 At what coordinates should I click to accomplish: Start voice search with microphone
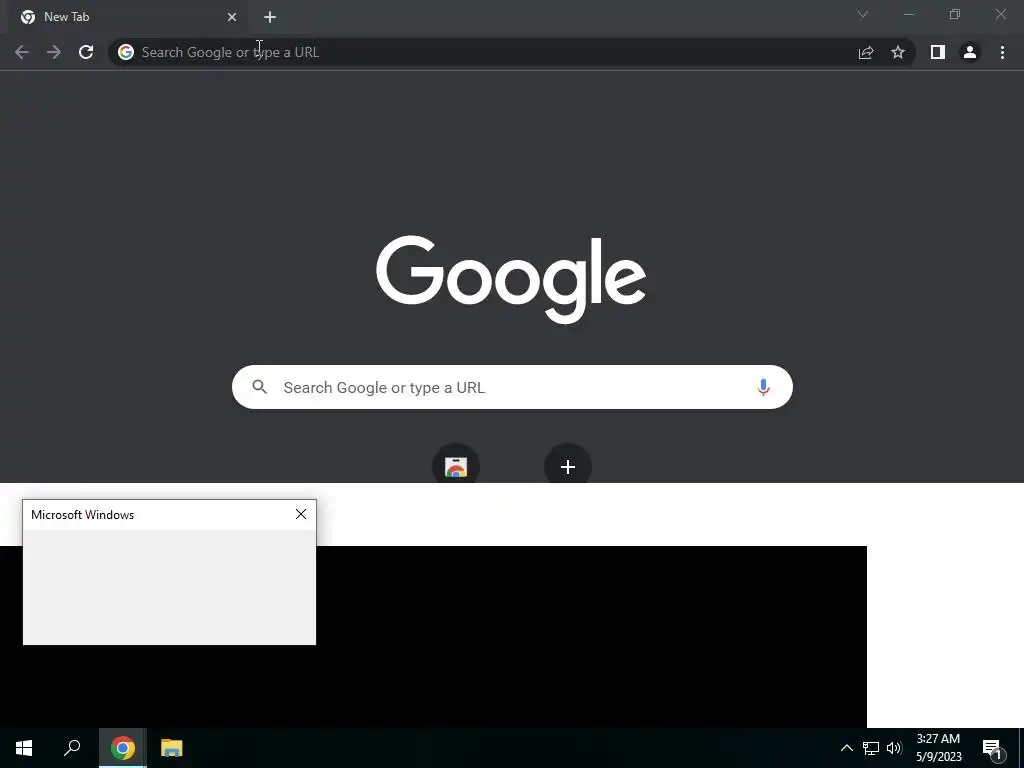tap(763, 387)
